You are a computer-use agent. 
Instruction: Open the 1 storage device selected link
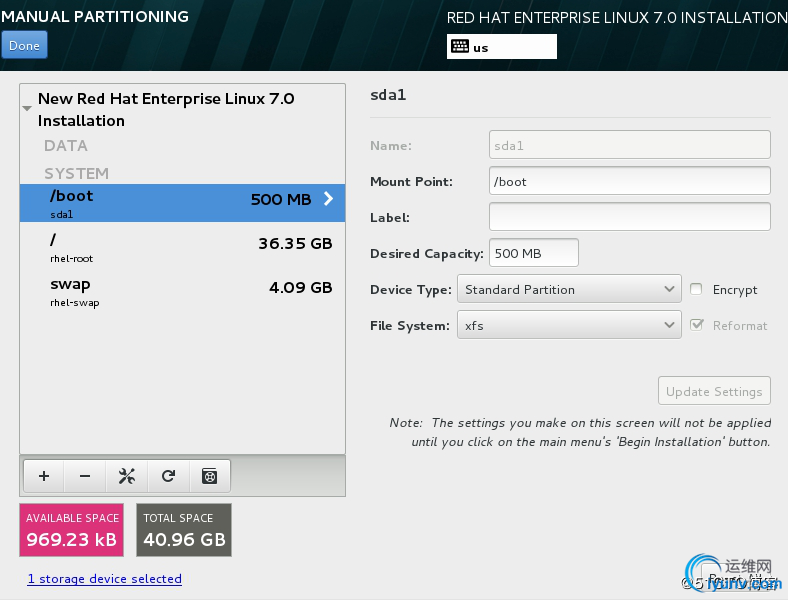click(105, 579)
